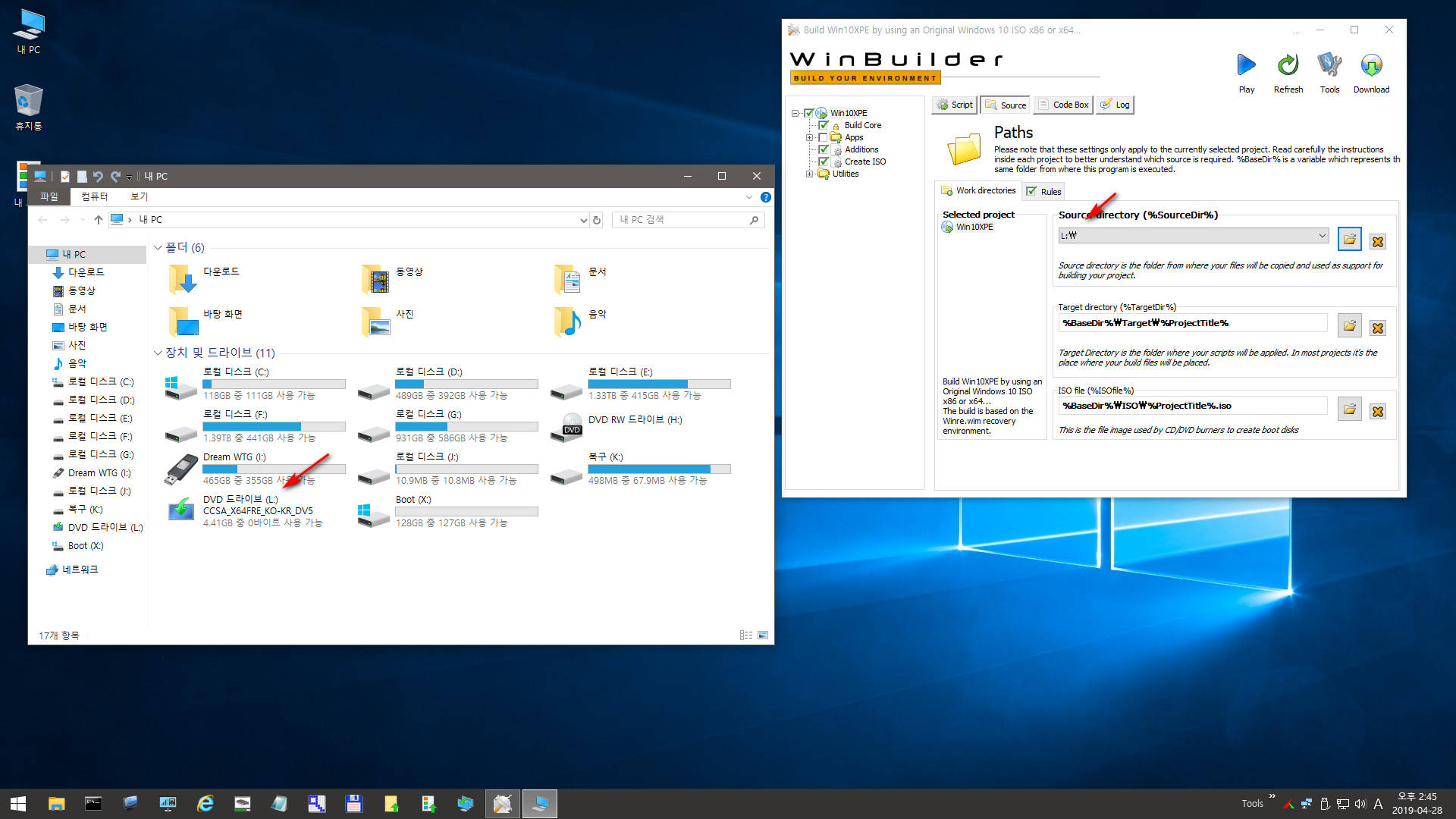The image size is (1456, 819).
Task: Select 네트워크 in navigation pane
Action: 73,570
